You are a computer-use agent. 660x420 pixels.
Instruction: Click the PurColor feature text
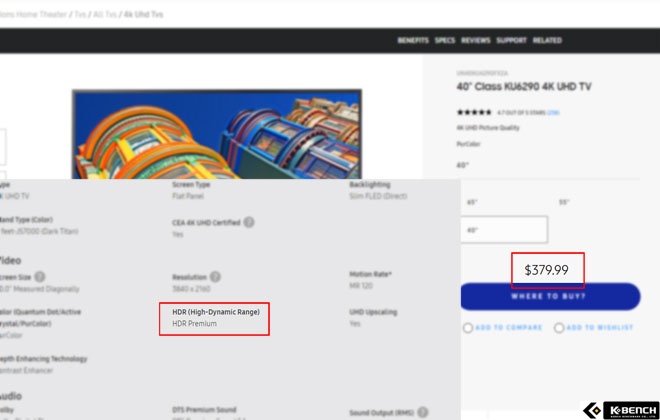[x=468, y=144]
